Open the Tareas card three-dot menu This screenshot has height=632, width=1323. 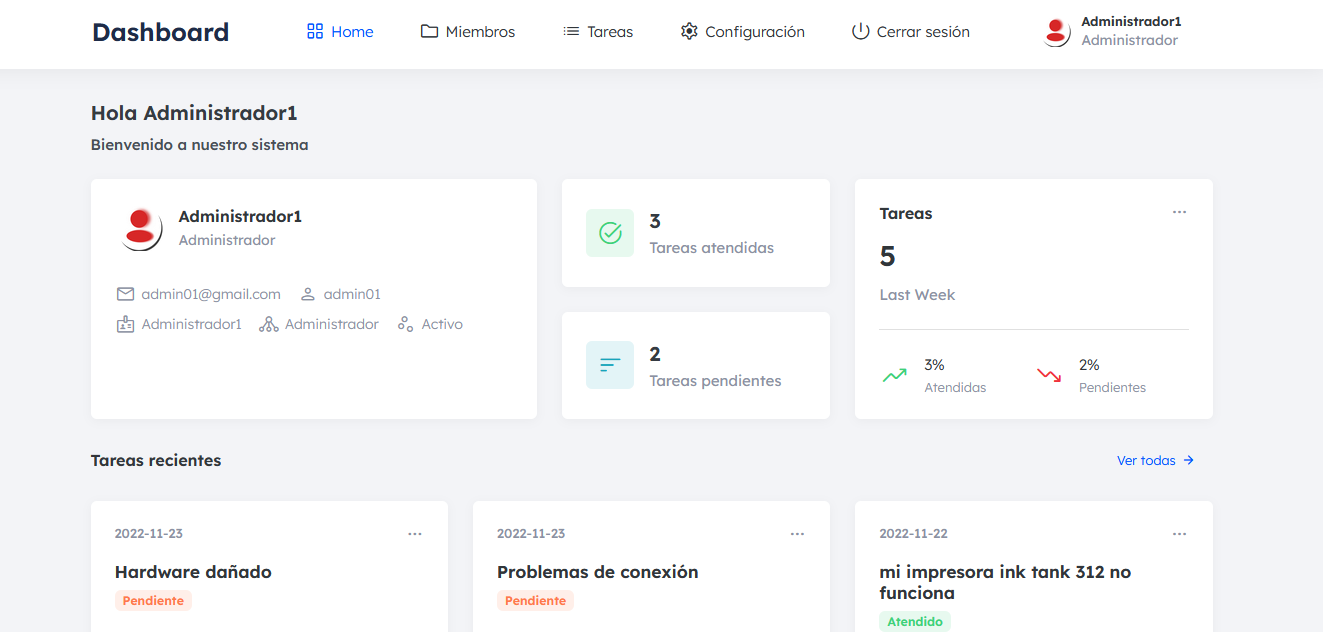pos(1179,213)
